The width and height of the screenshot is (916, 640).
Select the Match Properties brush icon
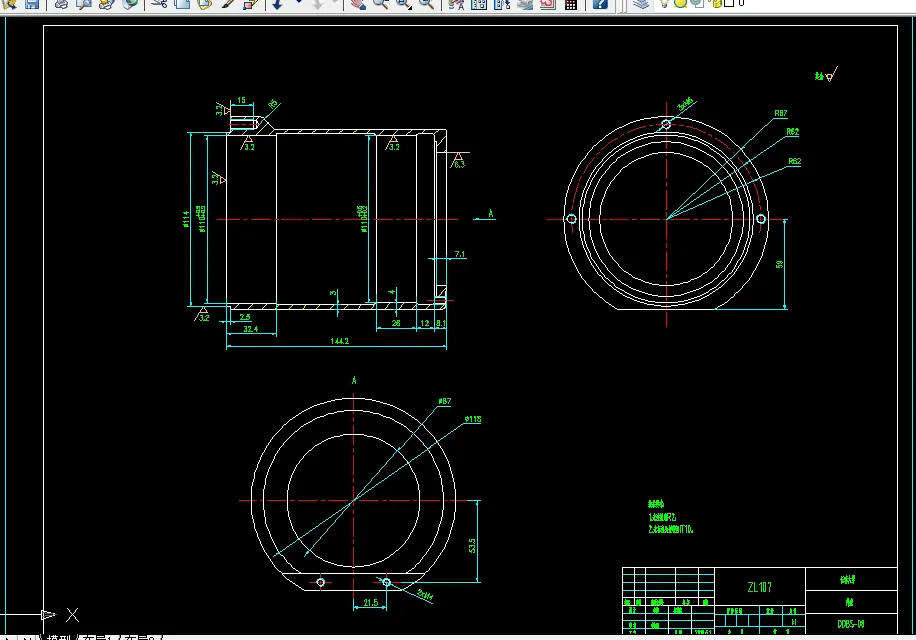click(x=228, y=4)
